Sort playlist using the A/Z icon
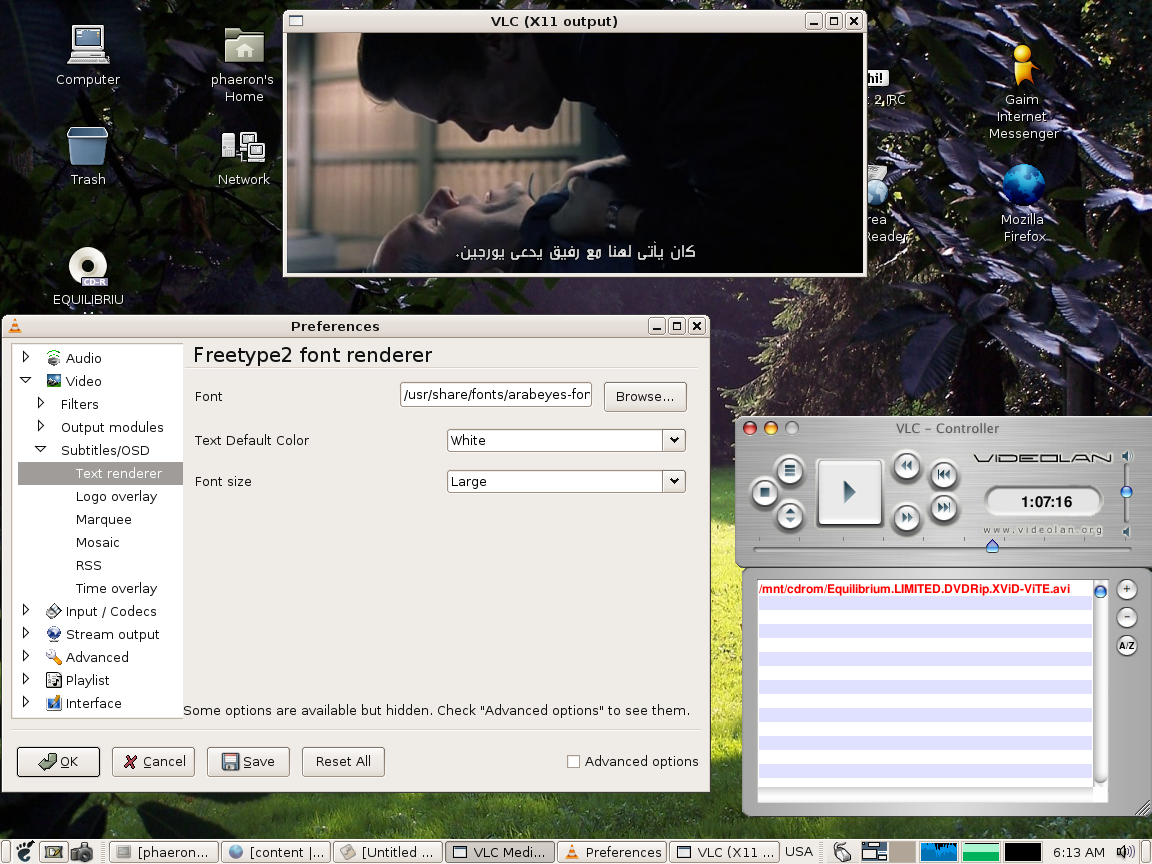Viewport: 1152px width, 864px height. point(1126,645)
